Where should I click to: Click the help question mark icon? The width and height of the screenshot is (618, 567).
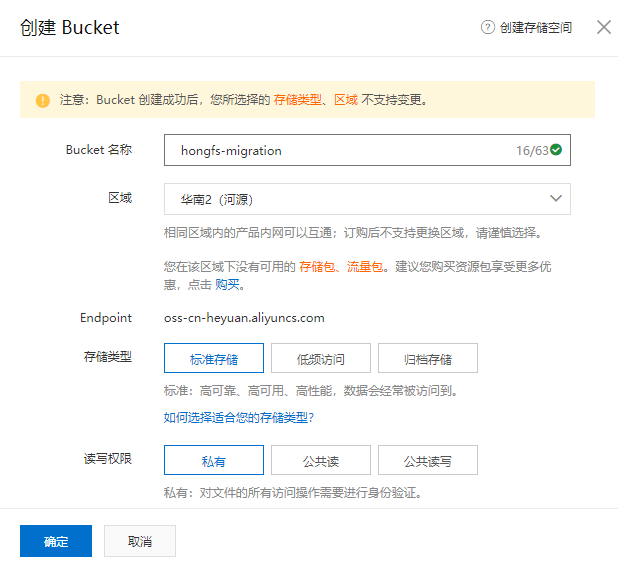488,28
